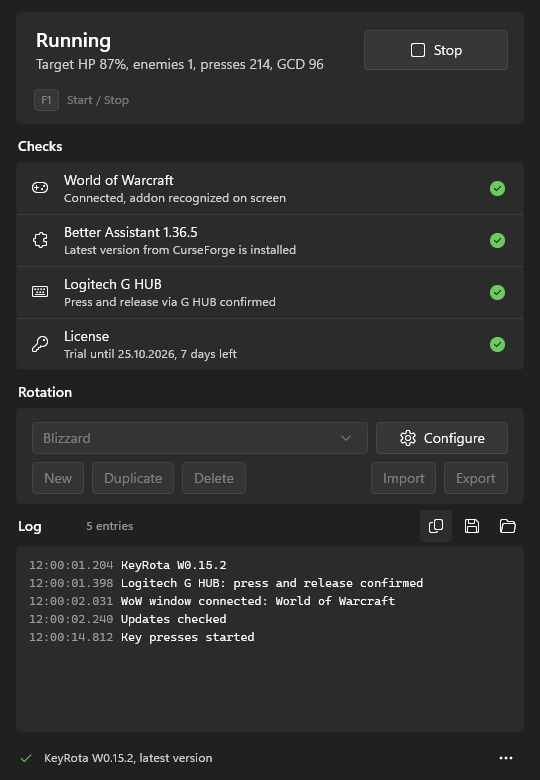Open the three-dot more options menu
The image size is (540, 780).
(x=506, y=758)
